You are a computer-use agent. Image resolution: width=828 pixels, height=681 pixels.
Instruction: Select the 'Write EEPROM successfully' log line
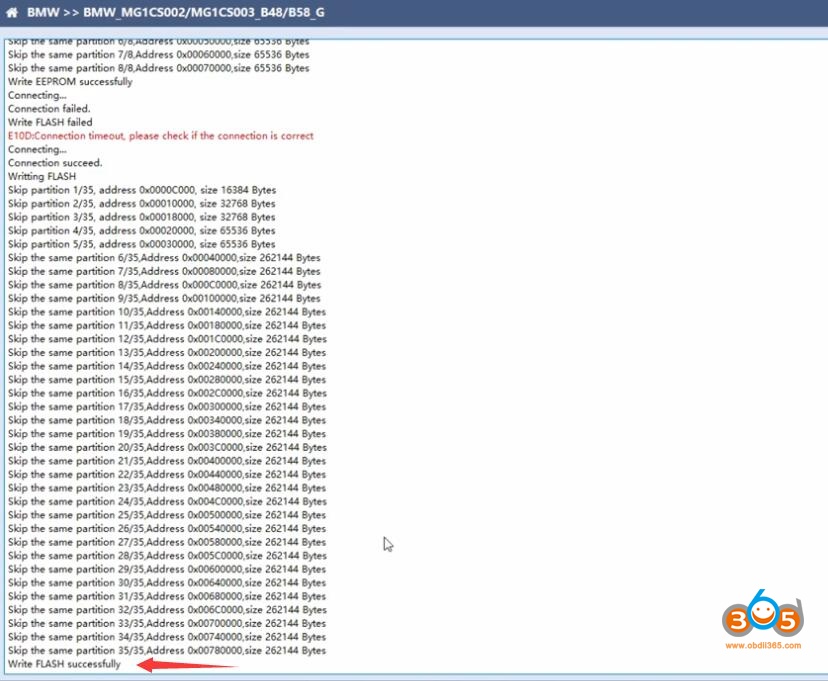(70, 82)
